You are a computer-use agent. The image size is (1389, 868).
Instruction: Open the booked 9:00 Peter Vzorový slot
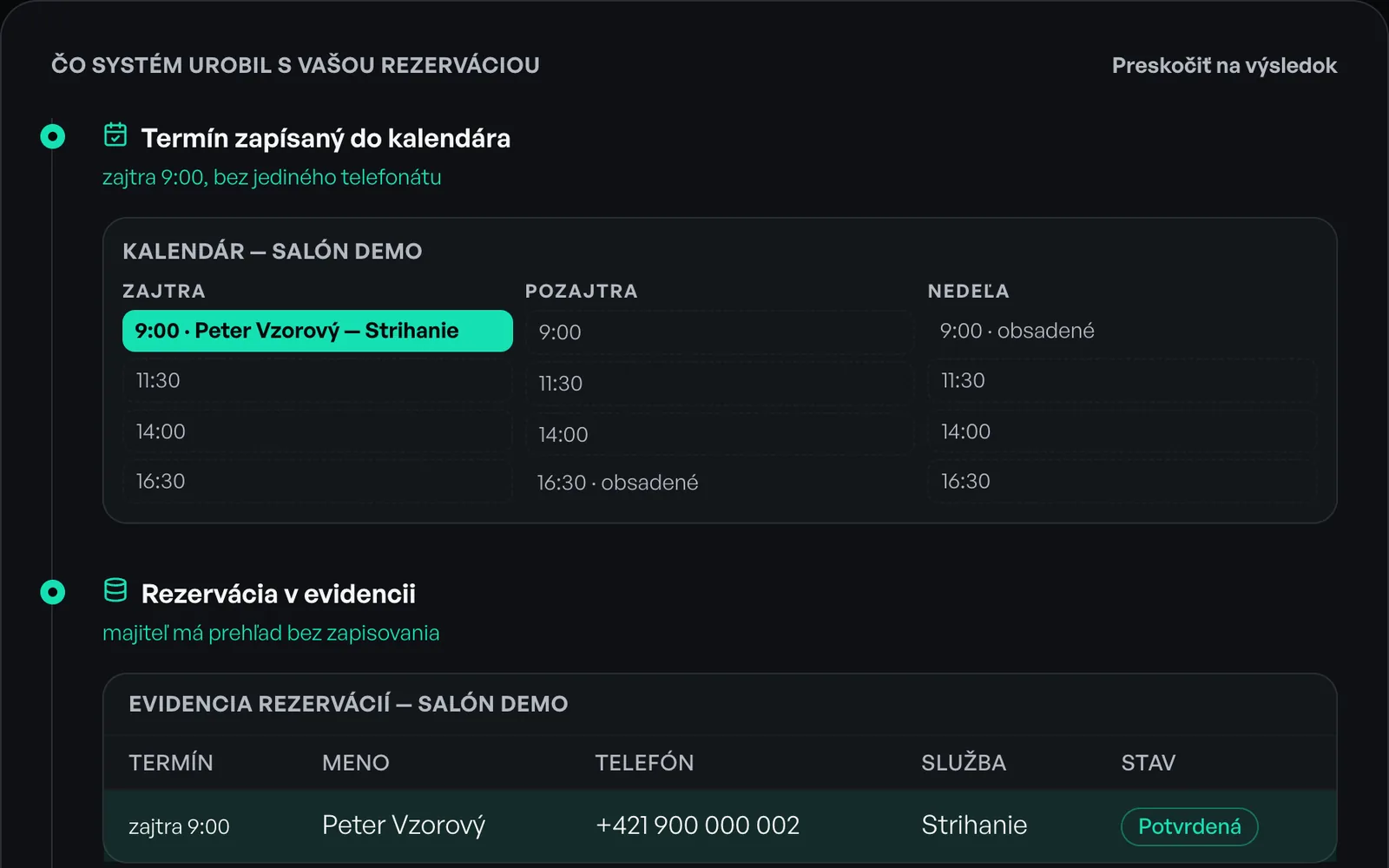click(x=318, y=331)
